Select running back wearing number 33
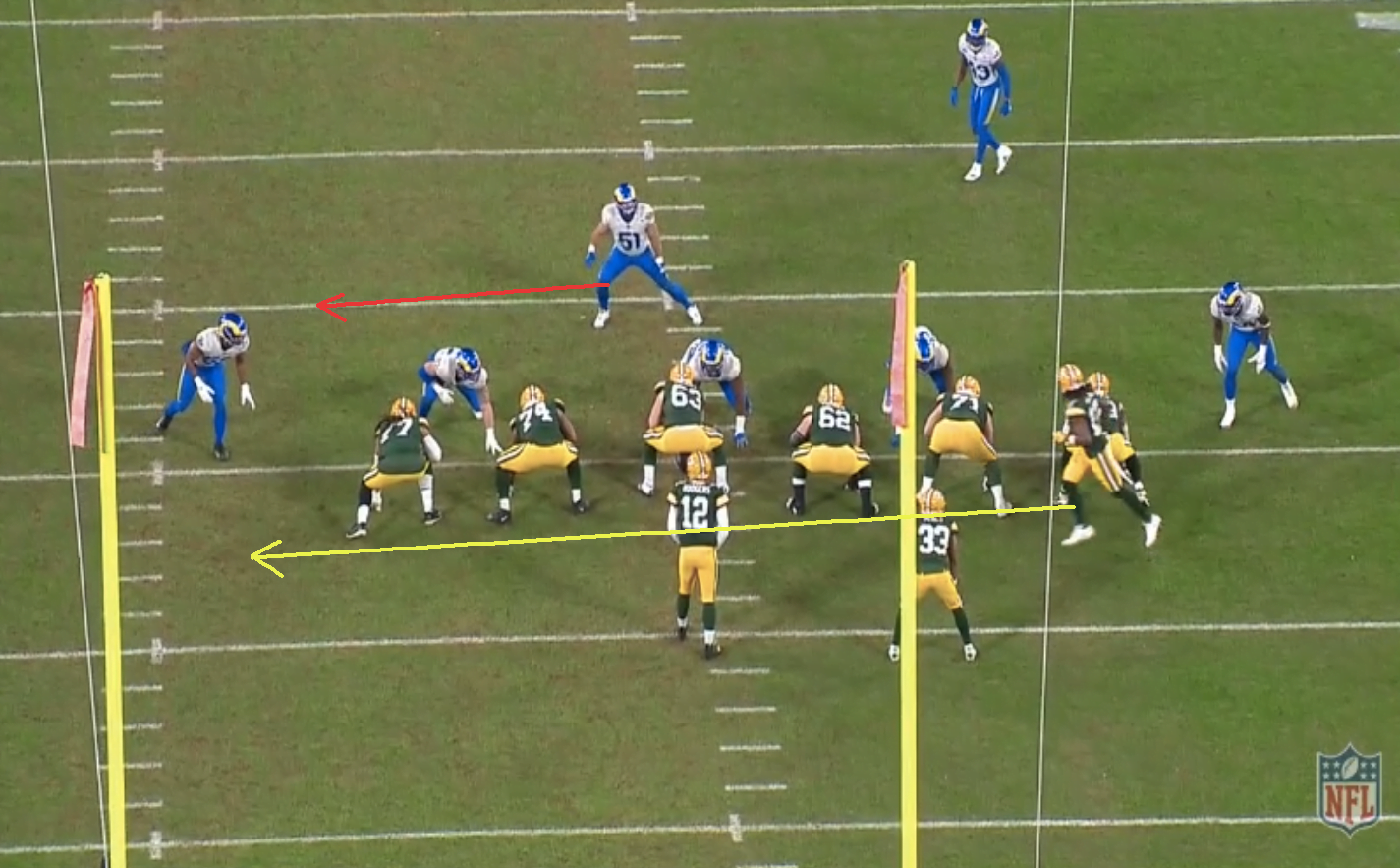This screenshot has height=868, width=1400. (934, 565)
